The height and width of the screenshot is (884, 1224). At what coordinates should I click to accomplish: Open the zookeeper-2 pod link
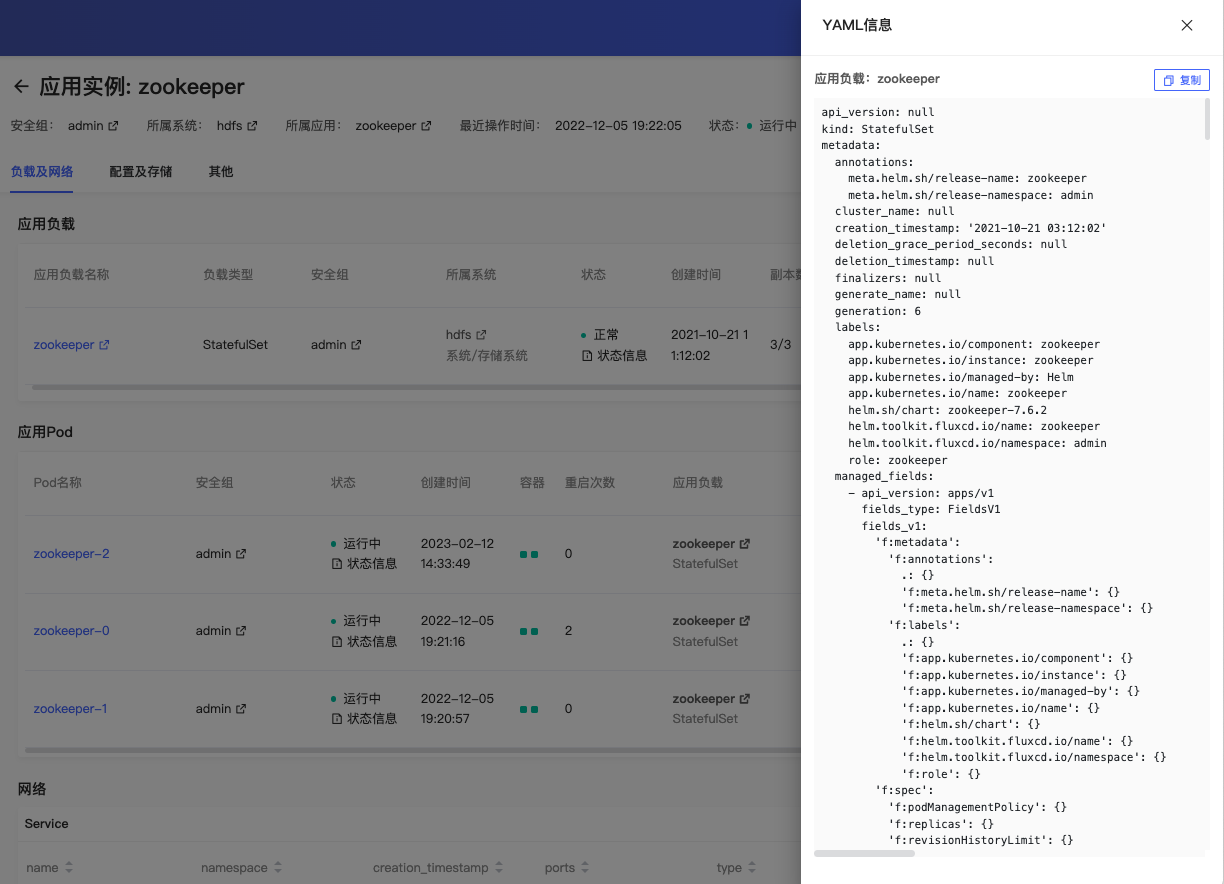(x=72, y=554)
